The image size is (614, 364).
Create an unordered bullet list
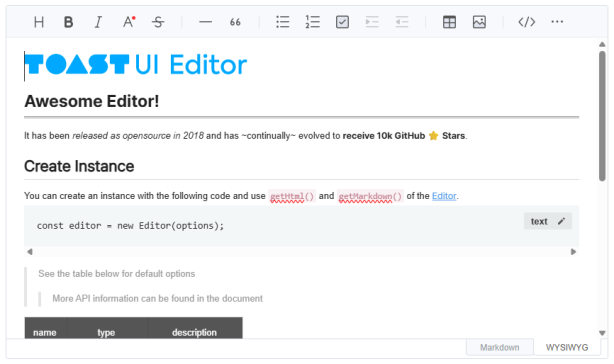click(282, 22)
